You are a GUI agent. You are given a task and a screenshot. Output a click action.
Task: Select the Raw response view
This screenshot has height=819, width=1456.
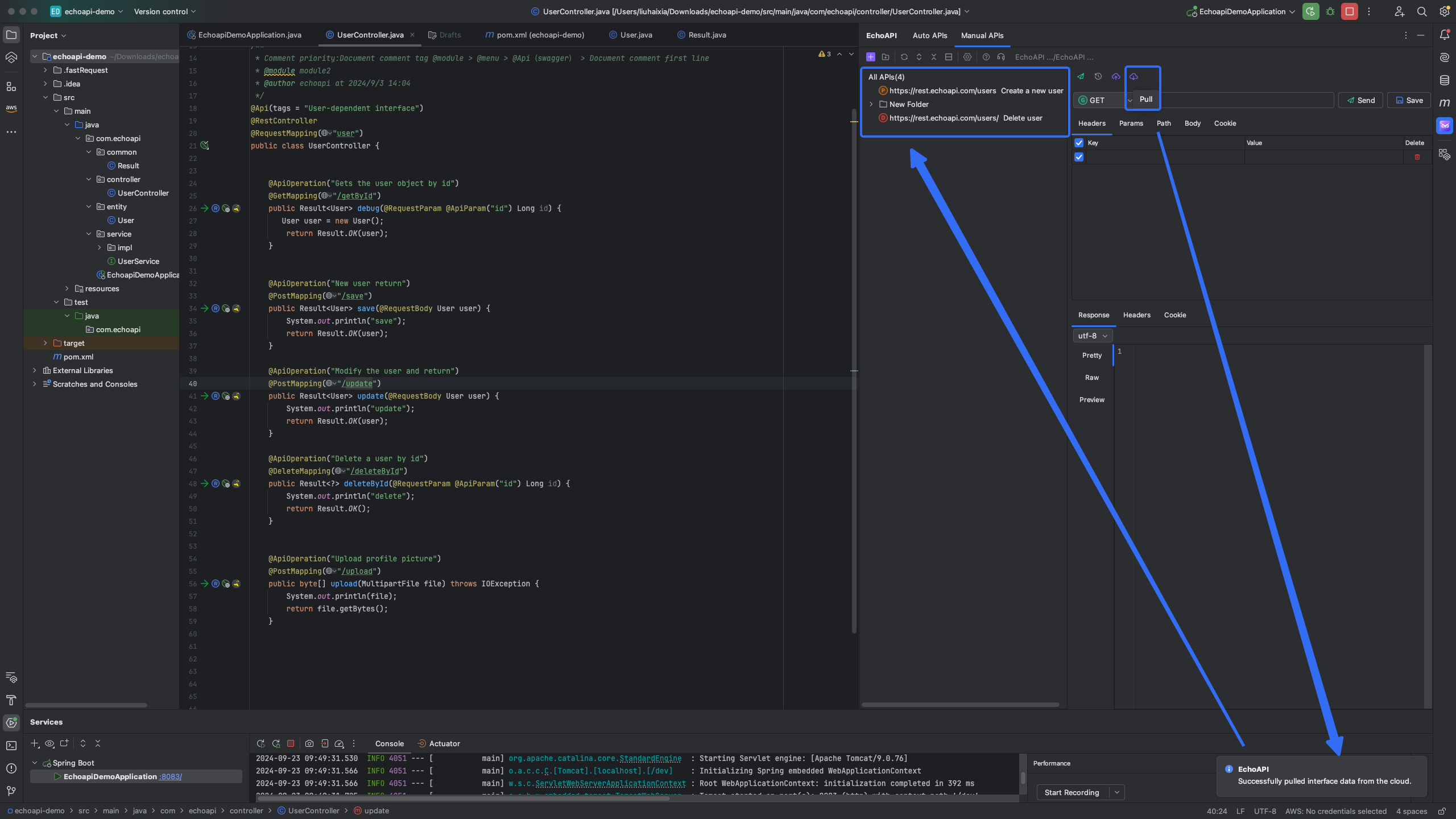[1091, 378]
